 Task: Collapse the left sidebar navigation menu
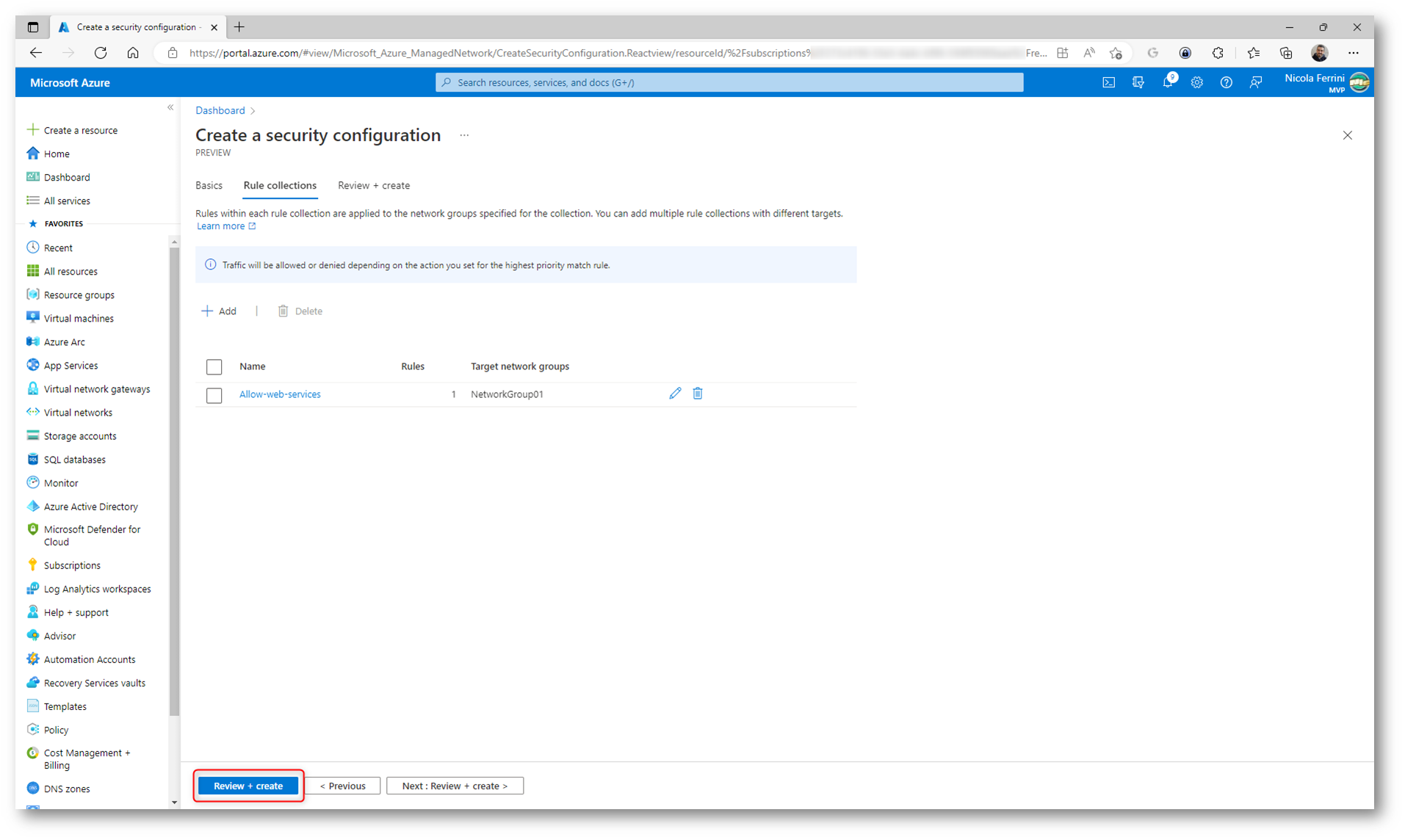[x=170, y=108]
